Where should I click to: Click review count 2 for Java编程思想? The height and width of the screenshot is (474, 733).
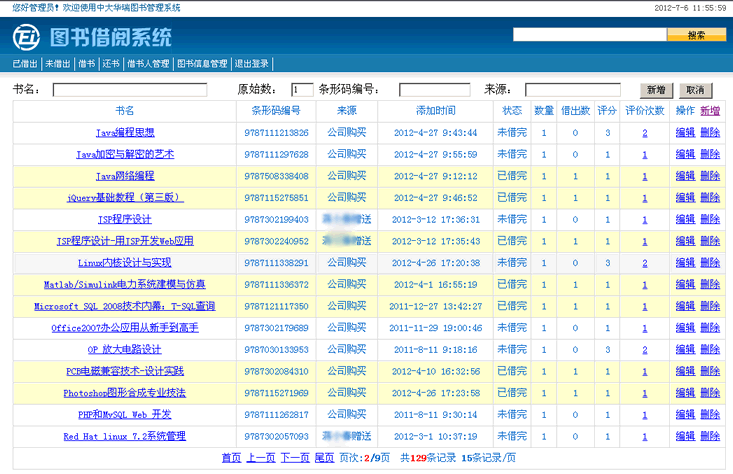645,133
